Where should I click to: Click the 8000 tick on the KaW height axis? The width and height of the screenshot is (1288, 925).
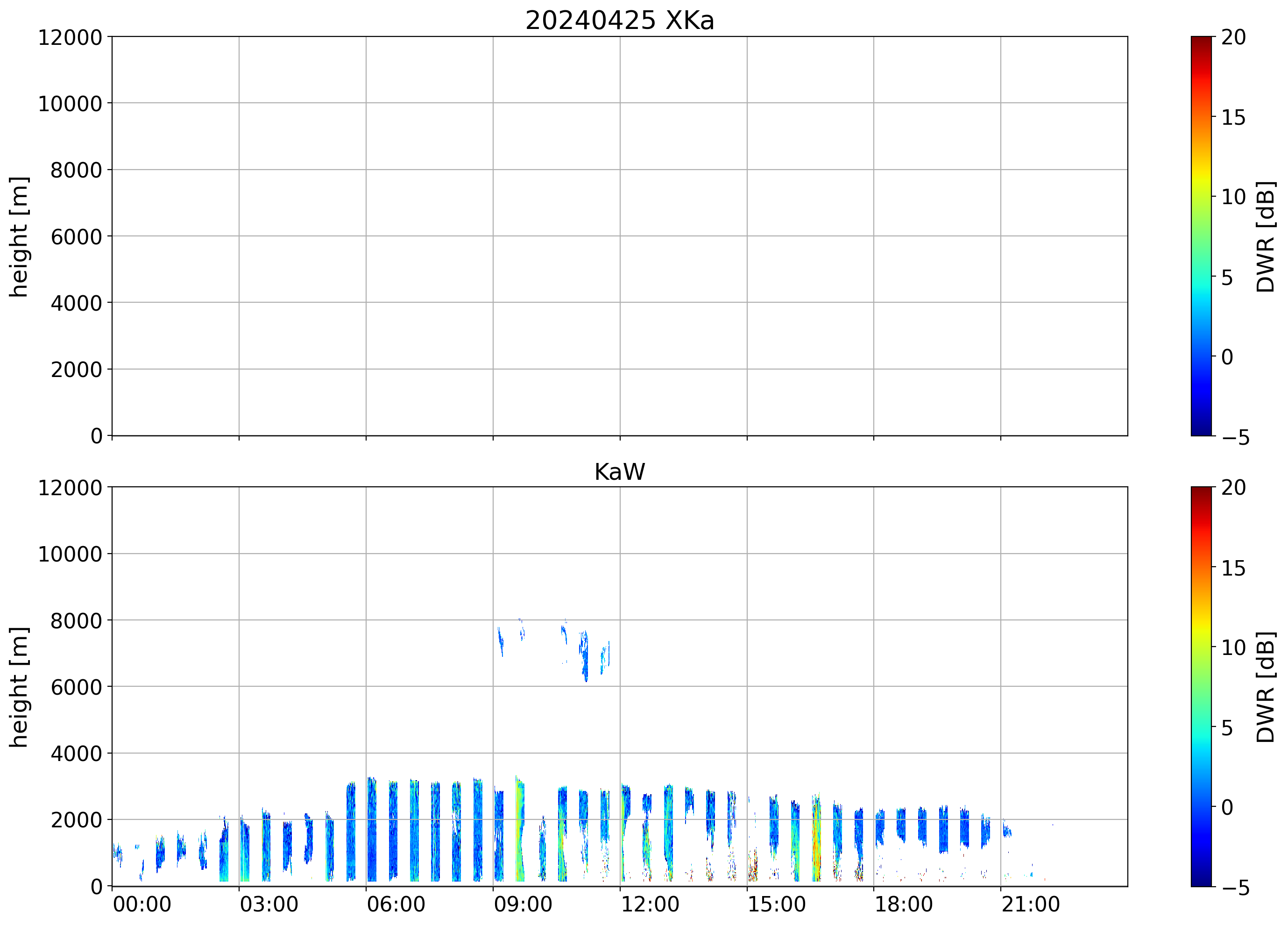click(76, 621)
